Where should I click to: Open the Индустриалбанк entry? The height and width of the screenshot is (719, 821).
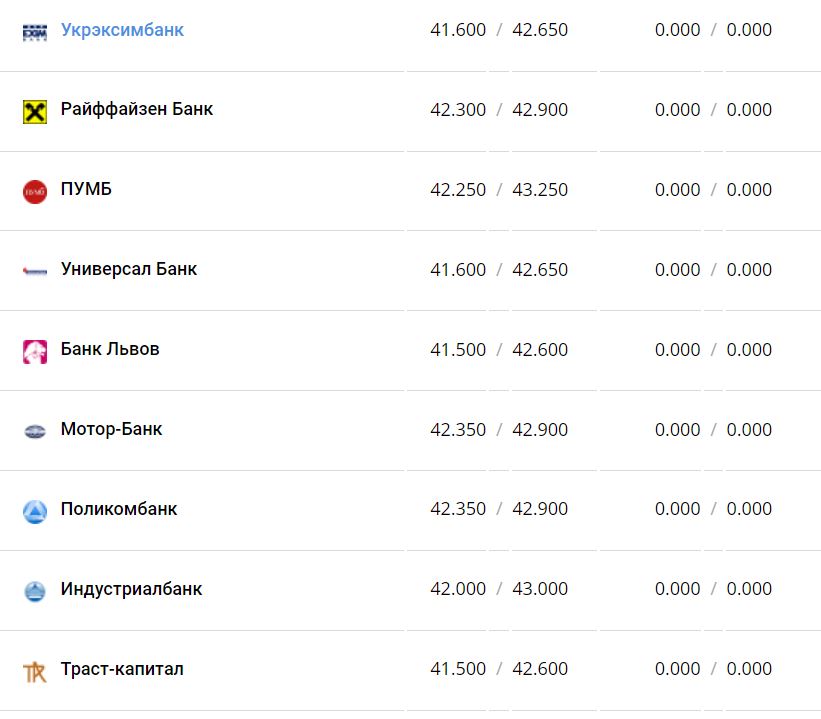point(131,589)
